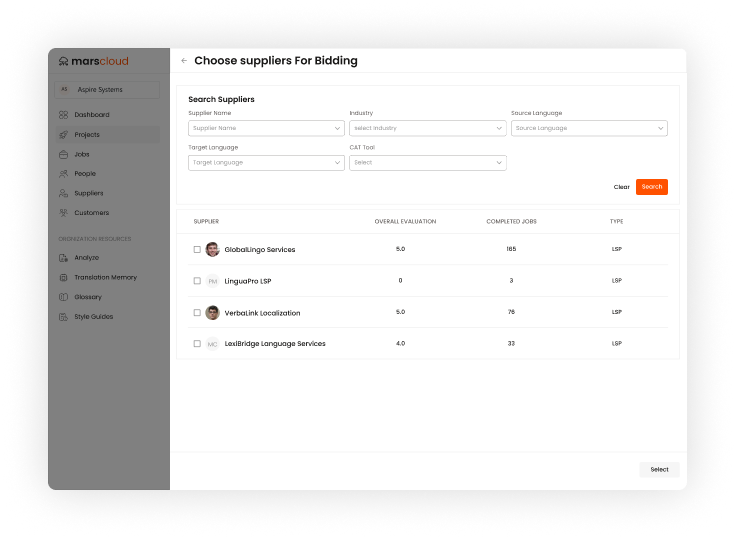
Task: Click the VerbaLink Localization avatar
Action: (212, 313)
